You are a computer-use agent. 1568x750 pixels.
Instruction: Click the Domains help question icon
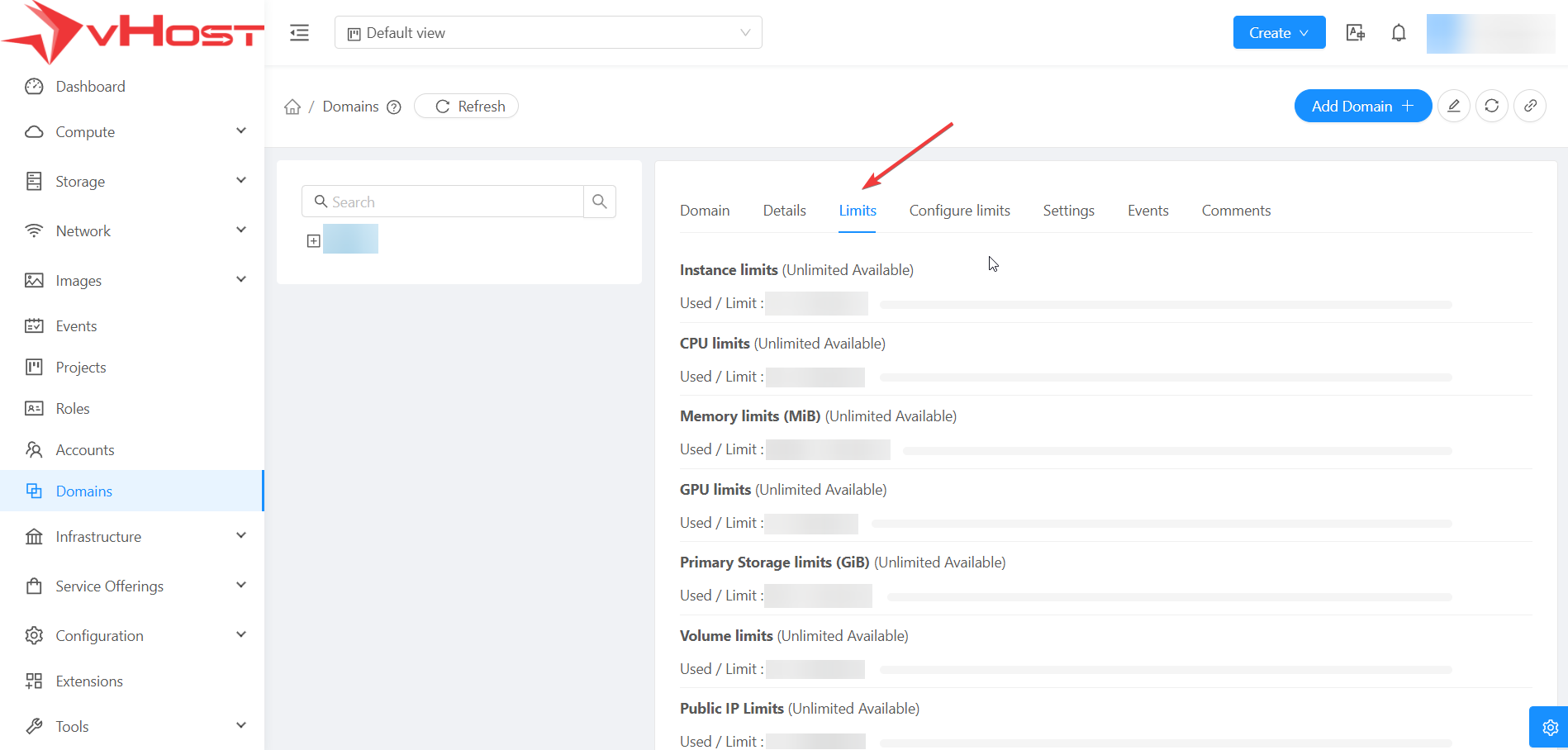[394, 107]
